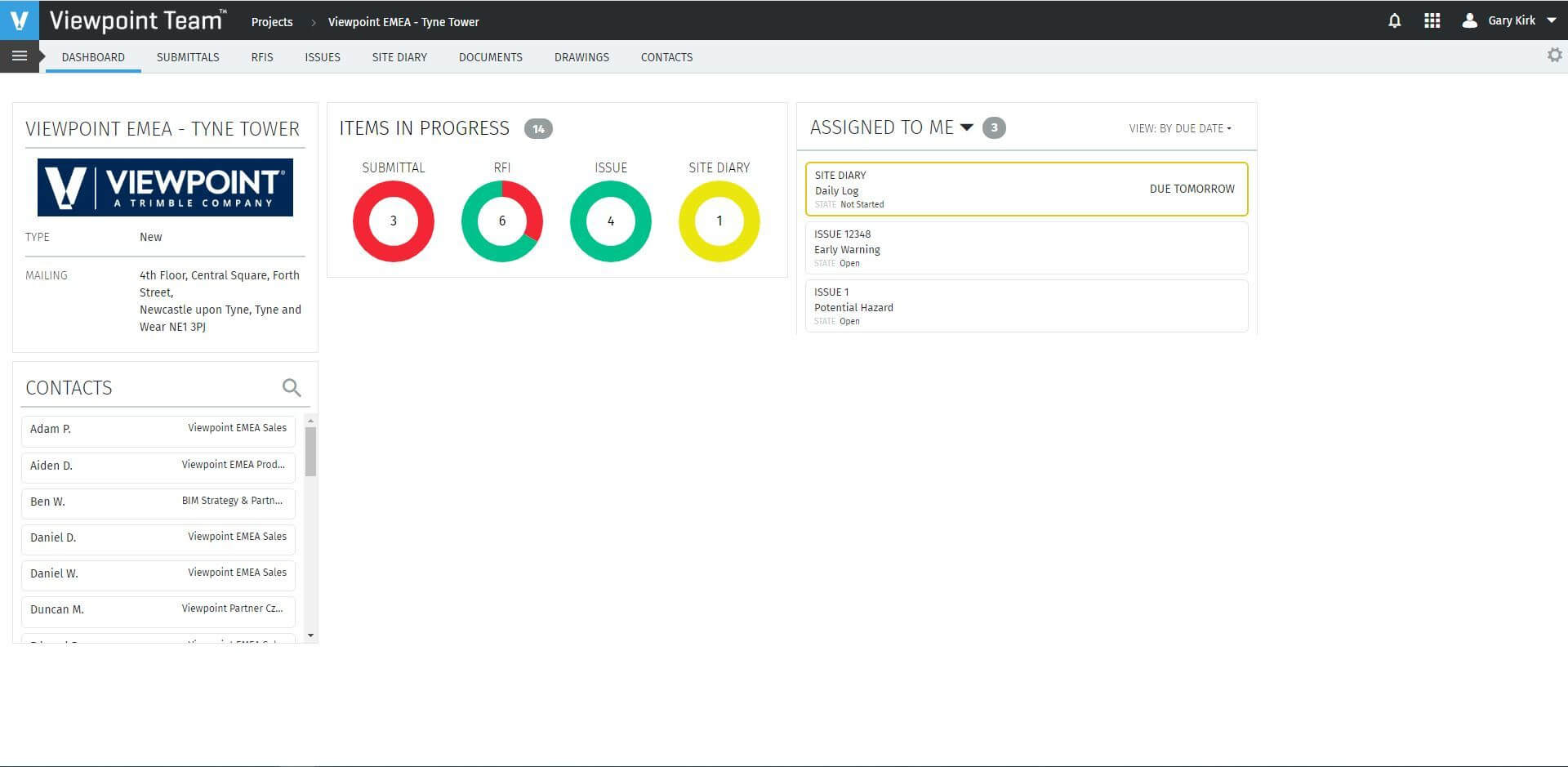Click the project type value New
The image size is (1568, 767).
coord(151,237)
